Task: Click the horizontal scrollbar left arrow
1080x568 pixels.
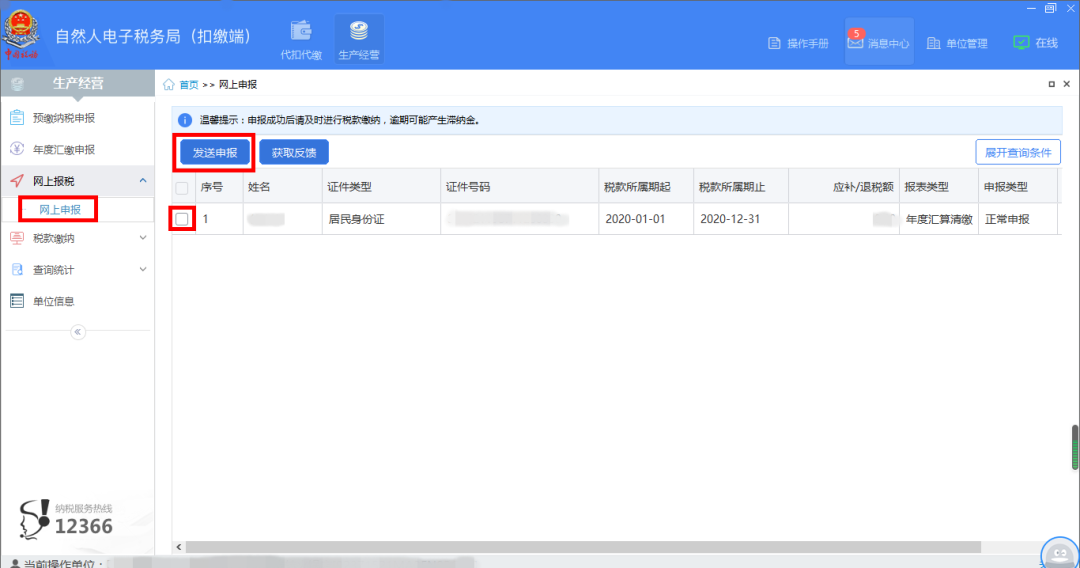Action: 178,547
